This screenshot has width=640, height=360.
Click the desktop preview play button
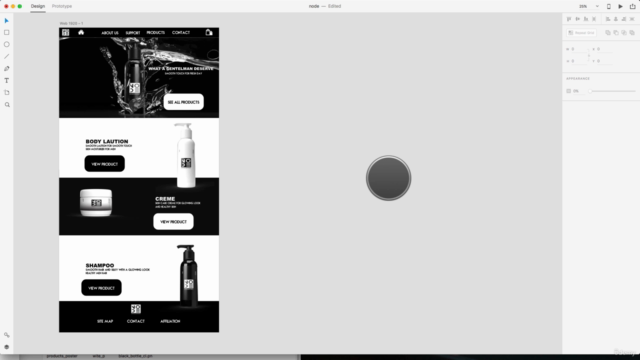620,6
